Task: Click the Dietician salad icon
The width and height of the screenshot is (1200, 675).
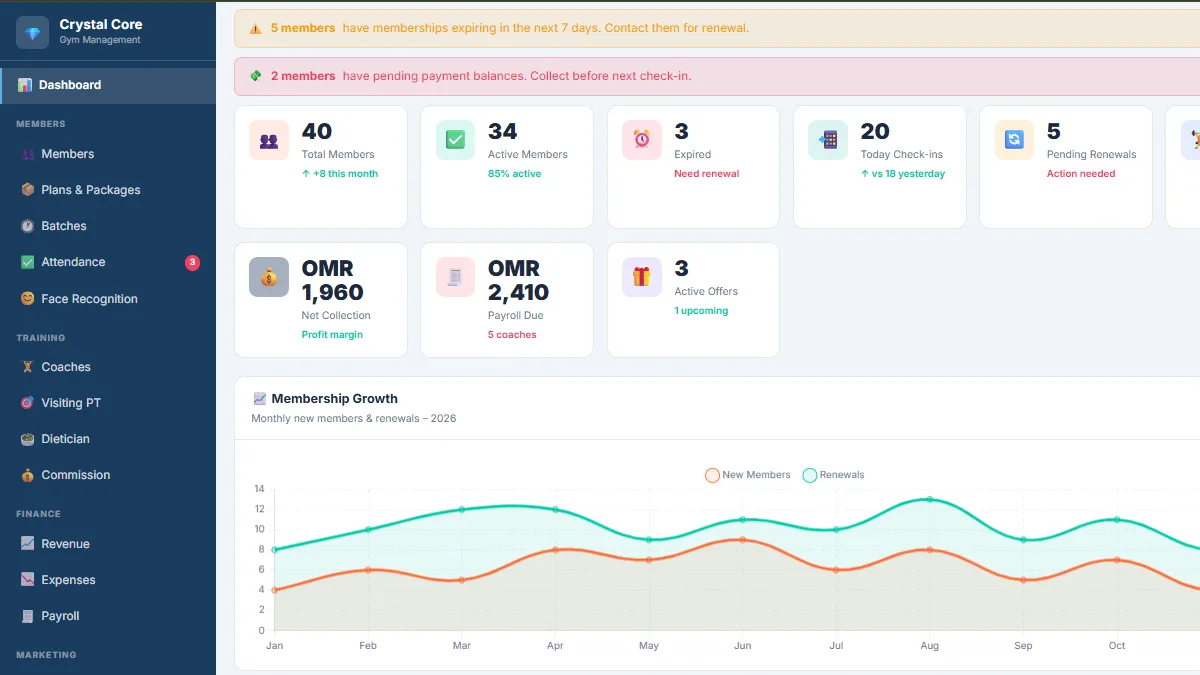Action: pyautogui.click(x=28, y=439)
